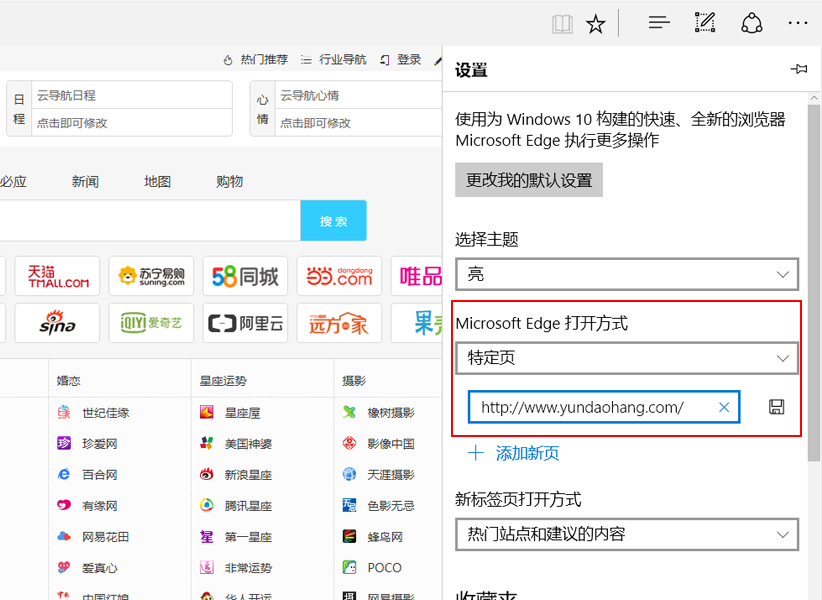Screen dimensions: 822x600
Task: Click the 天涯摄影 site icon
Action: click(349, 474)
